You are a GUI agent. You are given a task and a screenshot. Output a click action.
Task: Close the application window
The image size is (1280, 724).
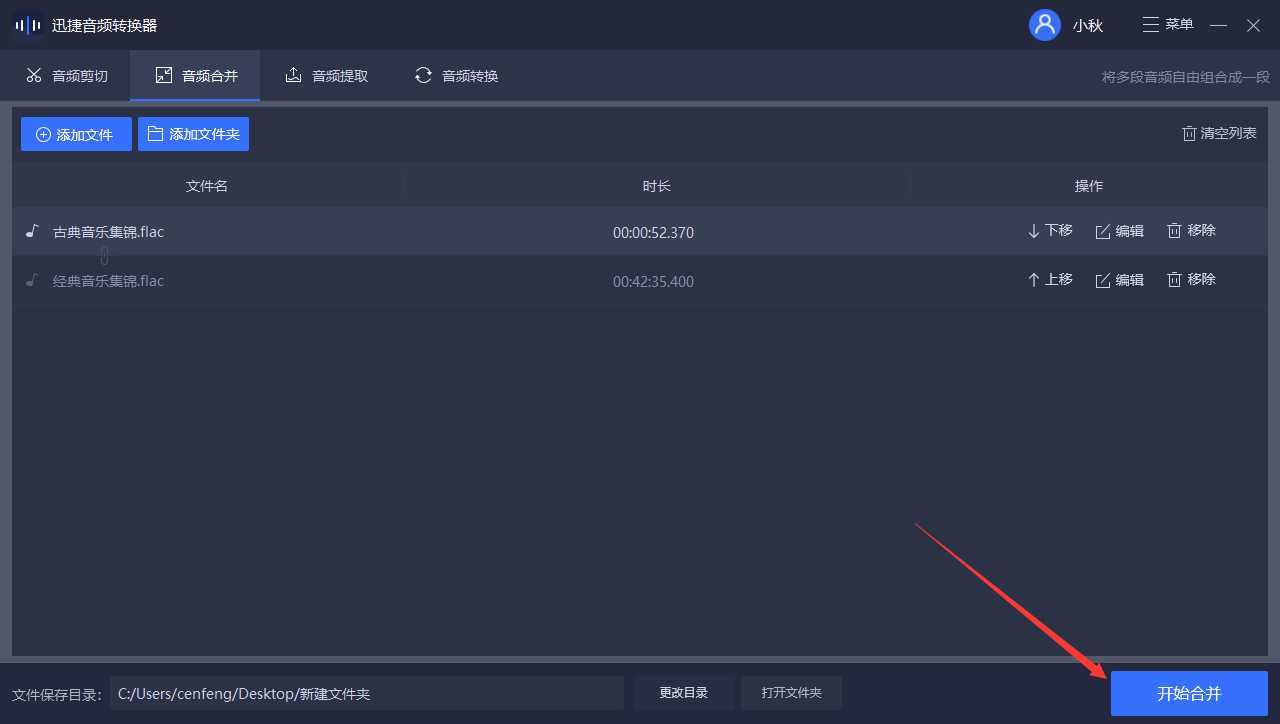click(1253, 25)
